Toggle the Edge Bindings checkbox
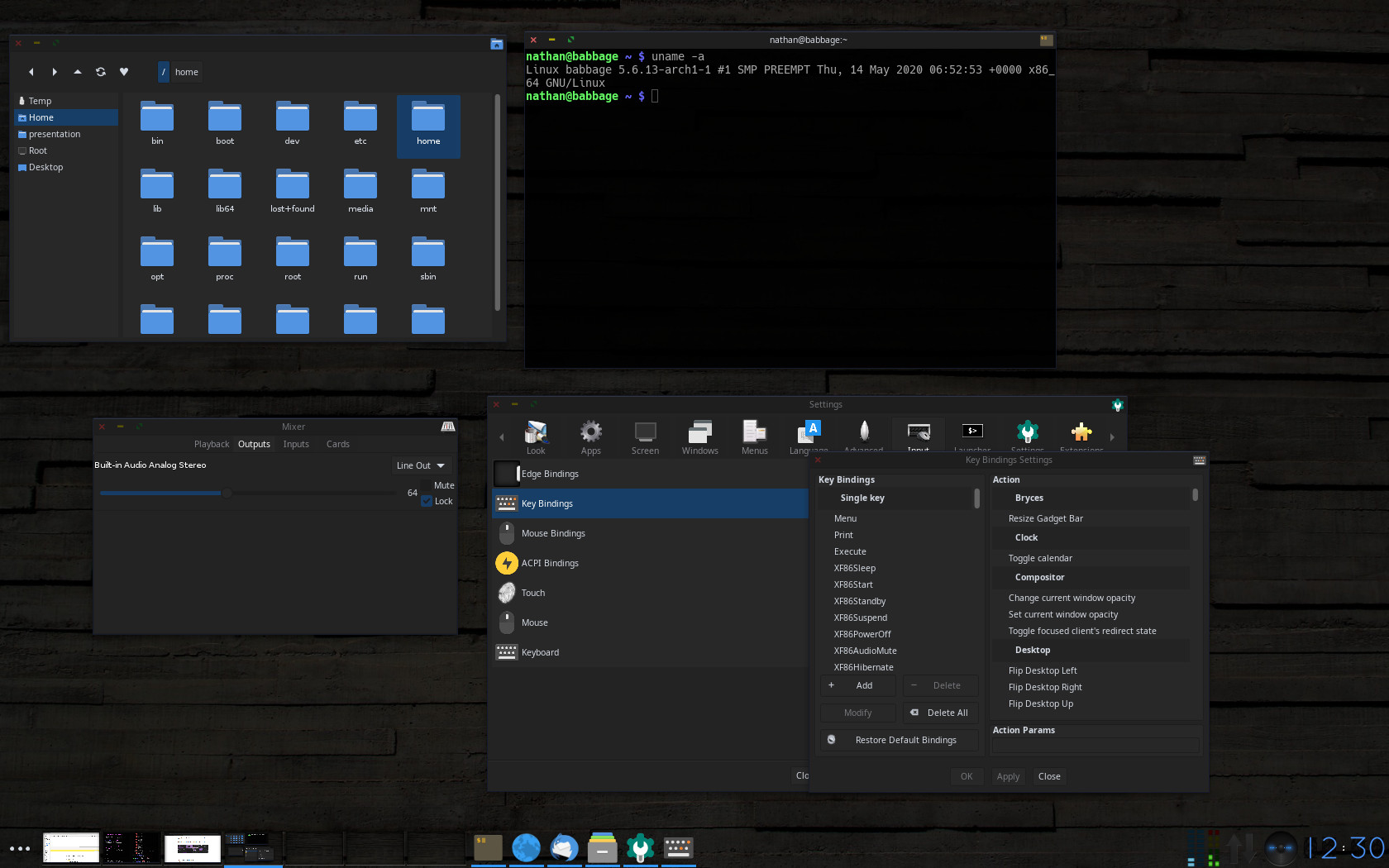1389x868 pixels. (x=507, y=473)
